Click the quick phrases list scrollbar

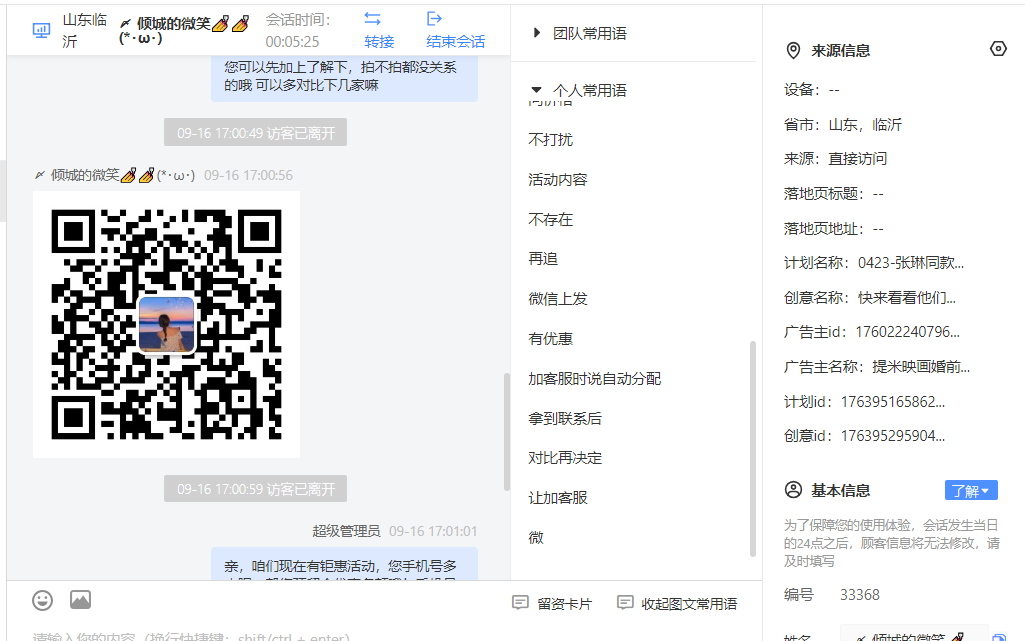[752, 448]
